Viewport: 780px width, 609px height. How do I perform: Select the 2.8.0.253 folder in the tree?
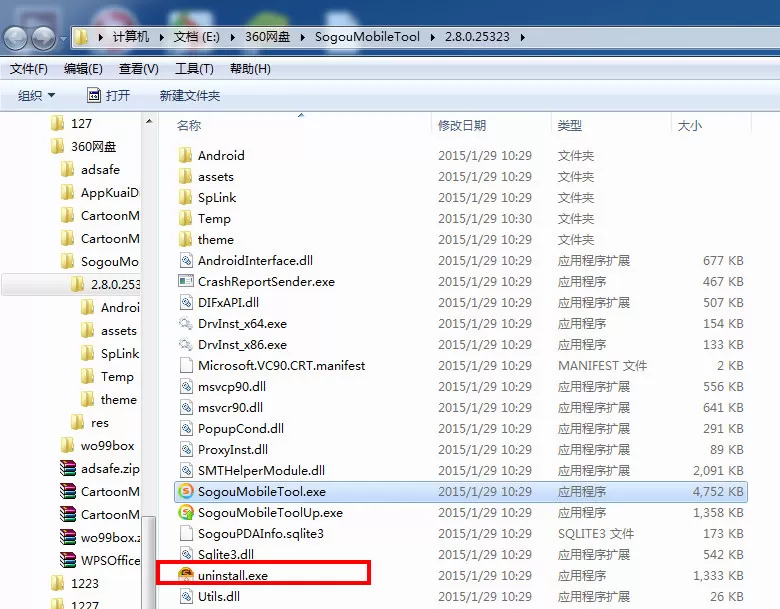pos(72,284)
